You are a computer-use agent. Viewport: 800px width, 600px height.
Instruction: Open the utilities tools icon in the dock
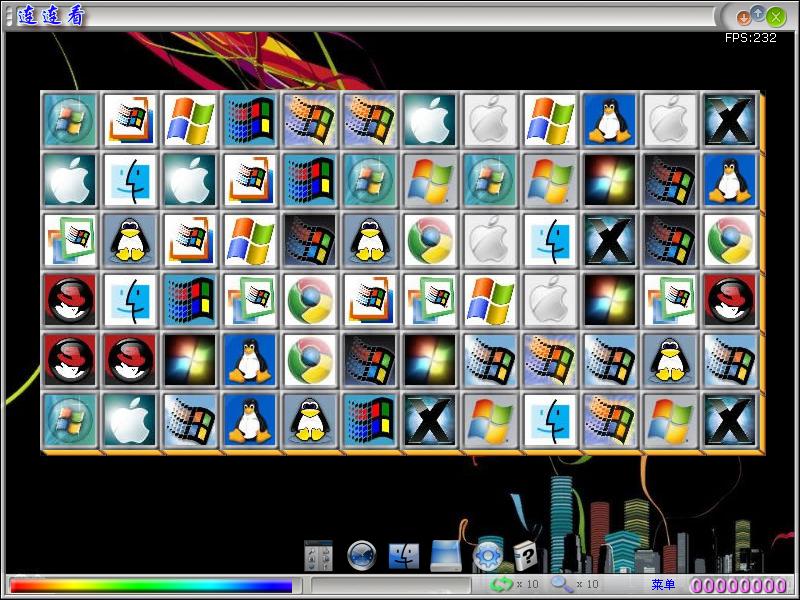[318, 555]
